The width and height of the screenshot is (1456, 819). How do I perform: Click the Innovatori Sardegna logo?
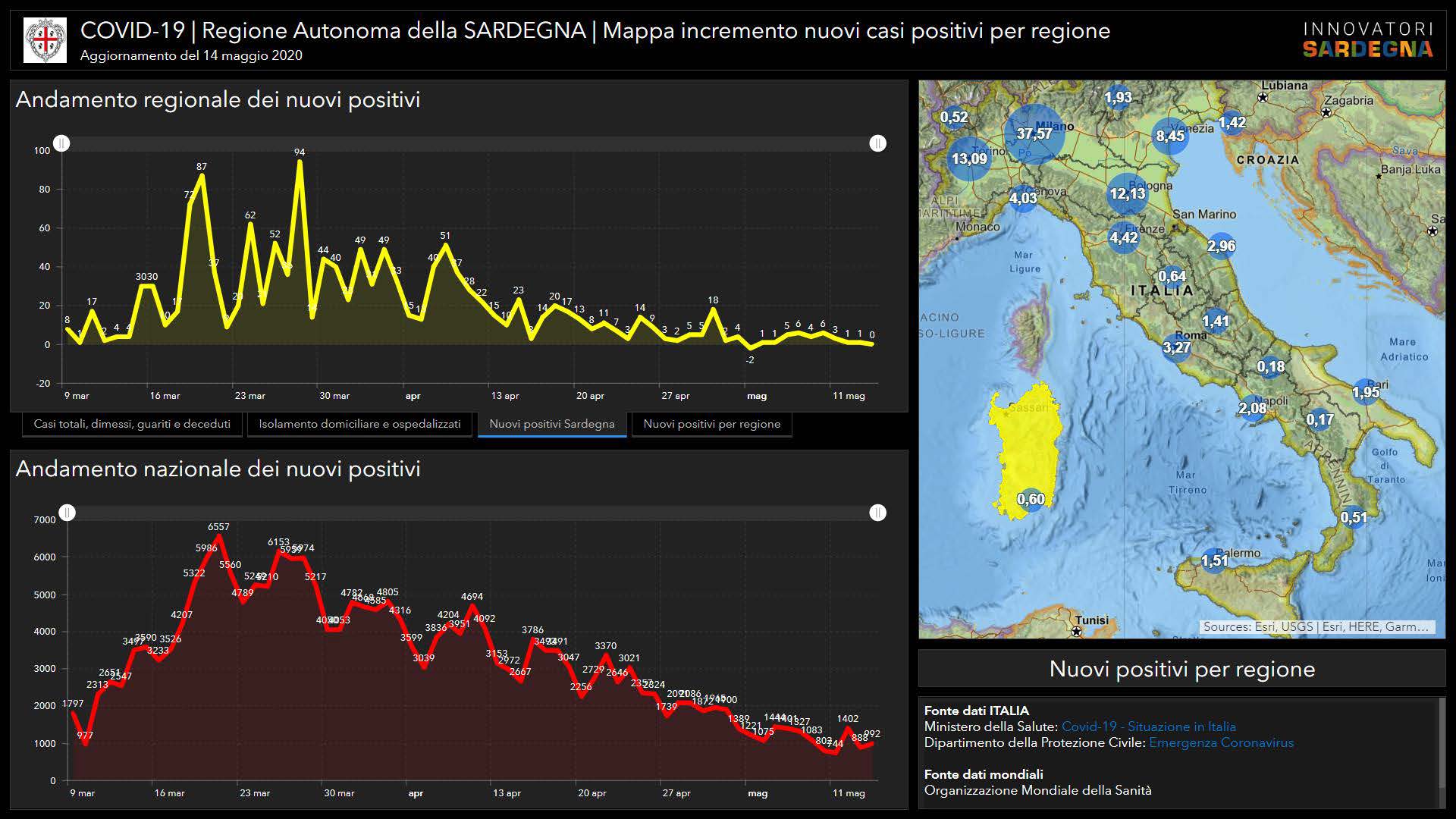tap(1367, 39)
